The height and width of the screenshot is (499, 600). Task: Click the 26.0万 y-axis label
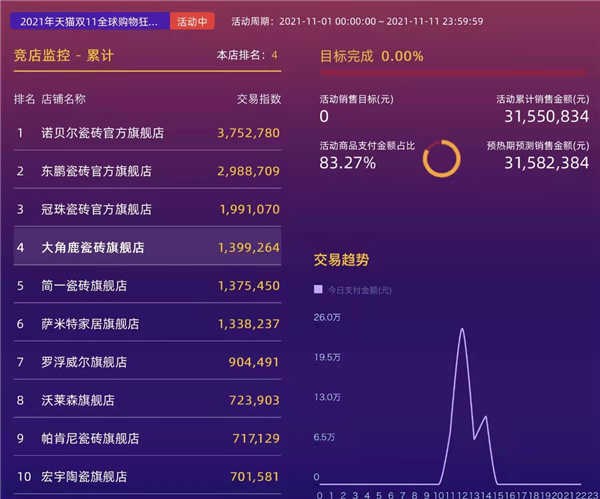point(327,317)
